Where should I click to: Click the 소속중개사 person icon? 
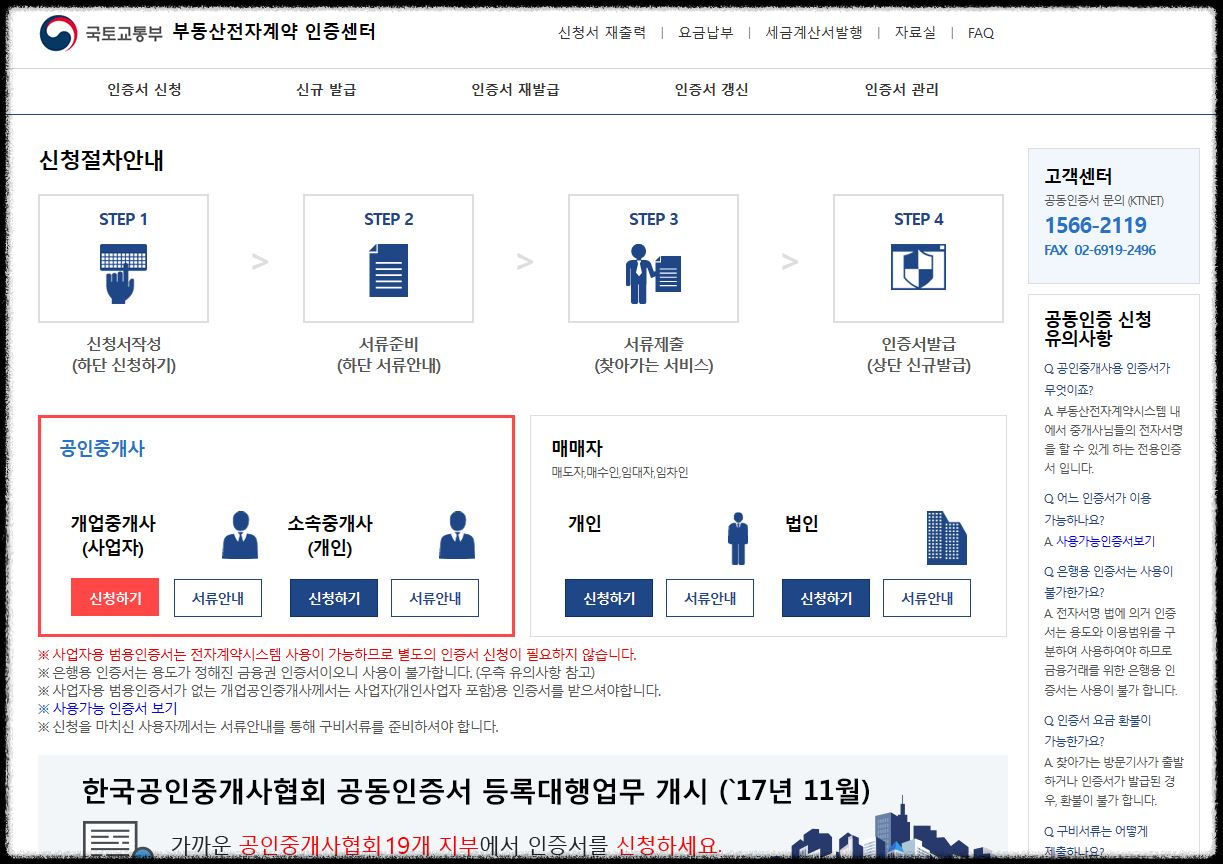[x=459, y=532]
